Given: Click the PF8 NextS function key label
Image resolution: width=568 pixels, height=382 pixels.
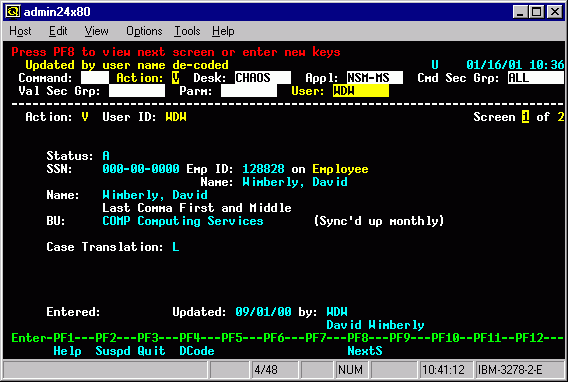Looking at the screenshot, I should pyautogui.click(x=365, y=351).
